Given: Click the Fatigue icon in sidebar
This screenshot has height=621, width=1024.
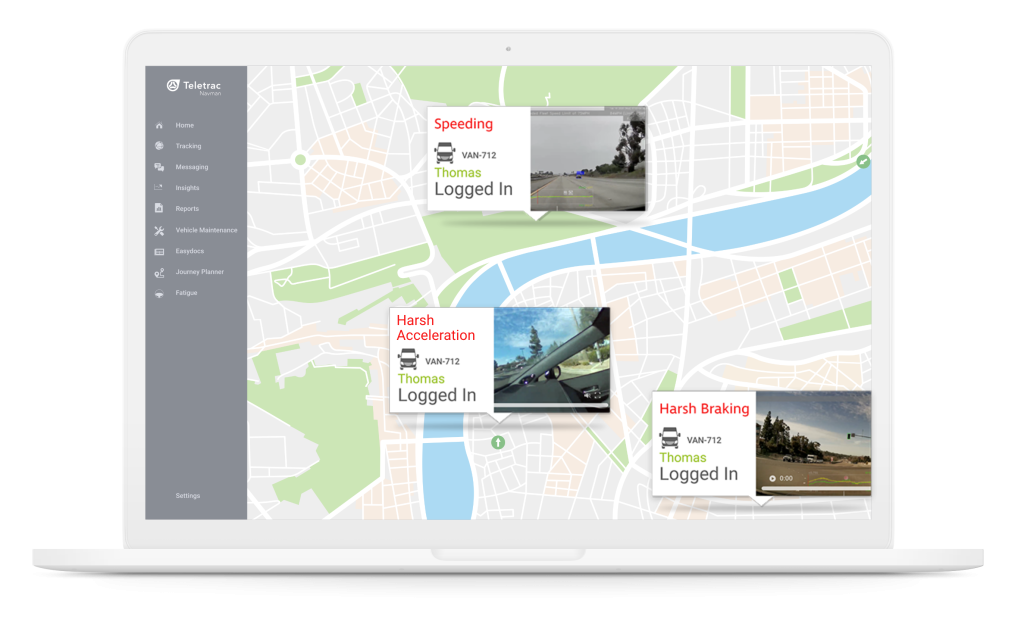Looking at the screenshot, I should tap(159, 293).
